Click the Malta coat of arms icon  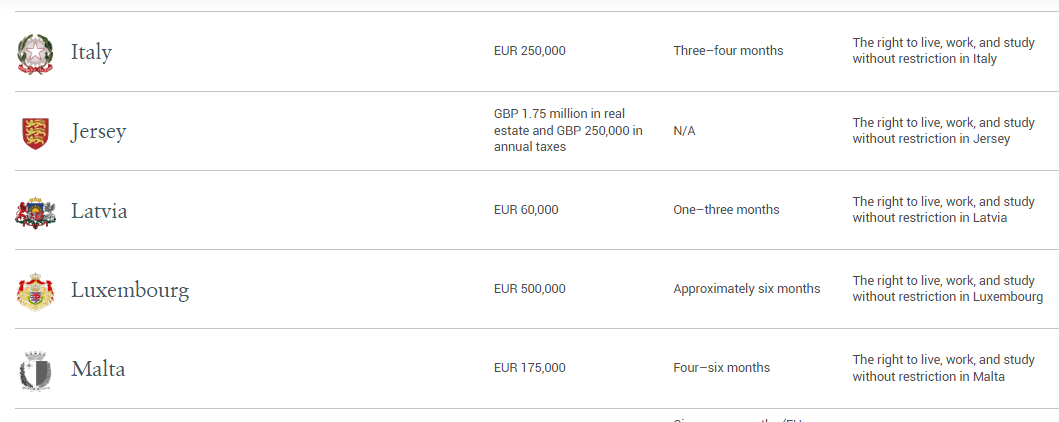coord(35,371)
